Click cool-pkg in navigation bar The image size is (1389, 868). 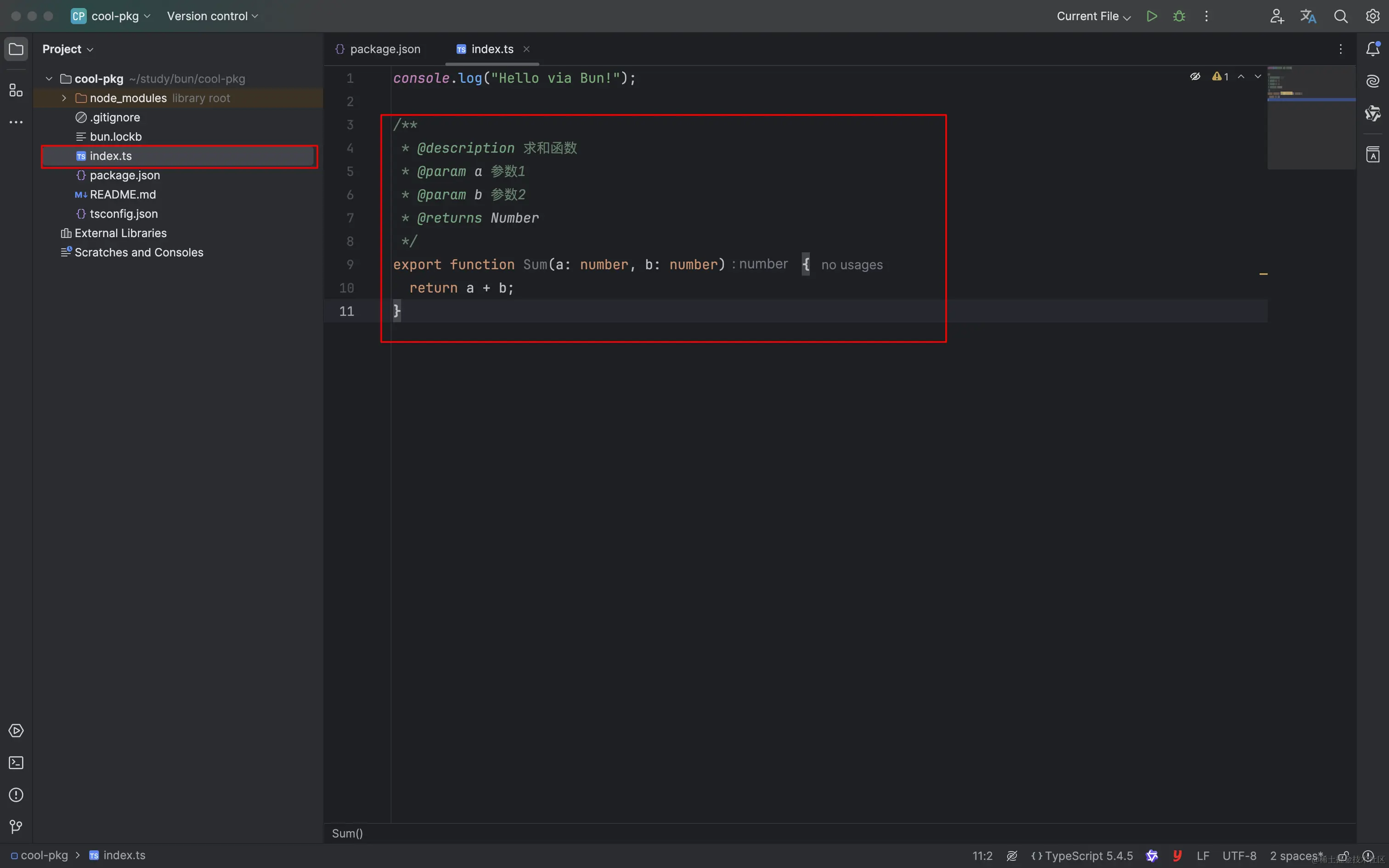point(39,855)
